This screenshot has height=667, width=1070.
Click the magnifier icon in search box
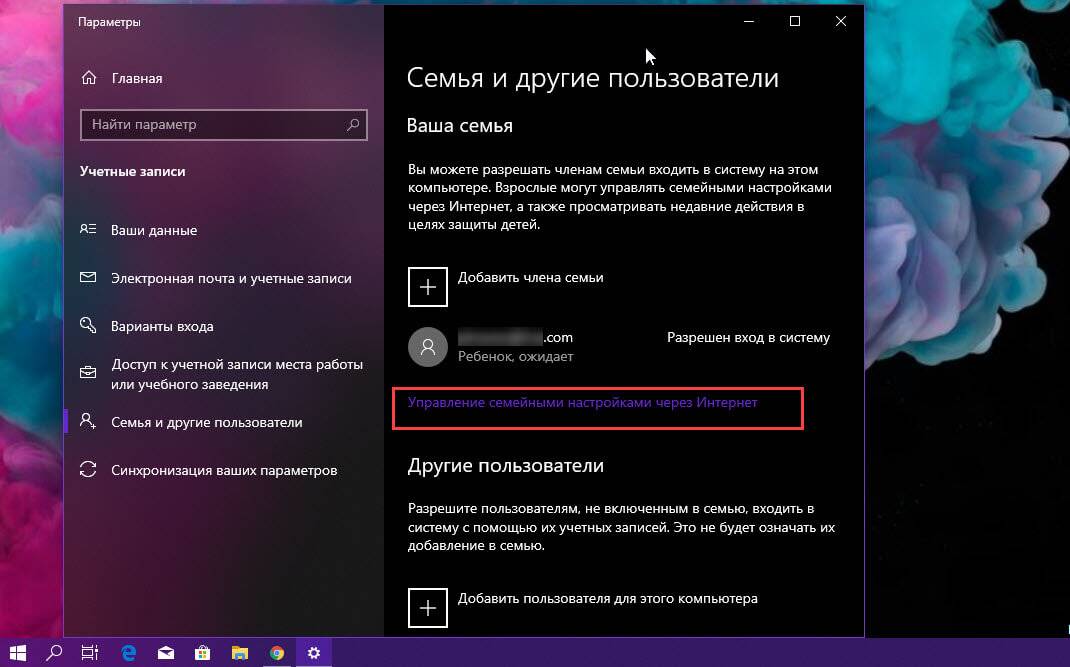point(353,124)
